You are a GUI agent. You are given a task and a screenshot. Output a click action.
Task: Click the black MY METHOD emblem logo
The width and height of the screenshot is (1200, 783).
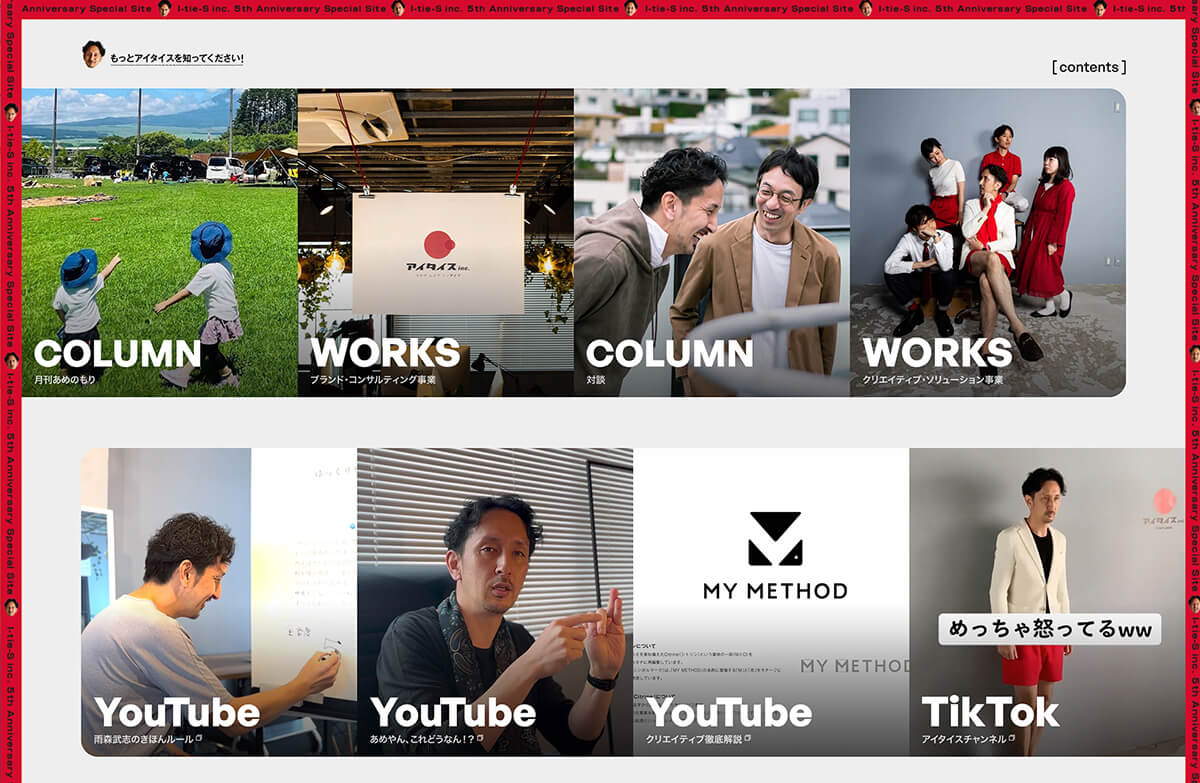775,539
